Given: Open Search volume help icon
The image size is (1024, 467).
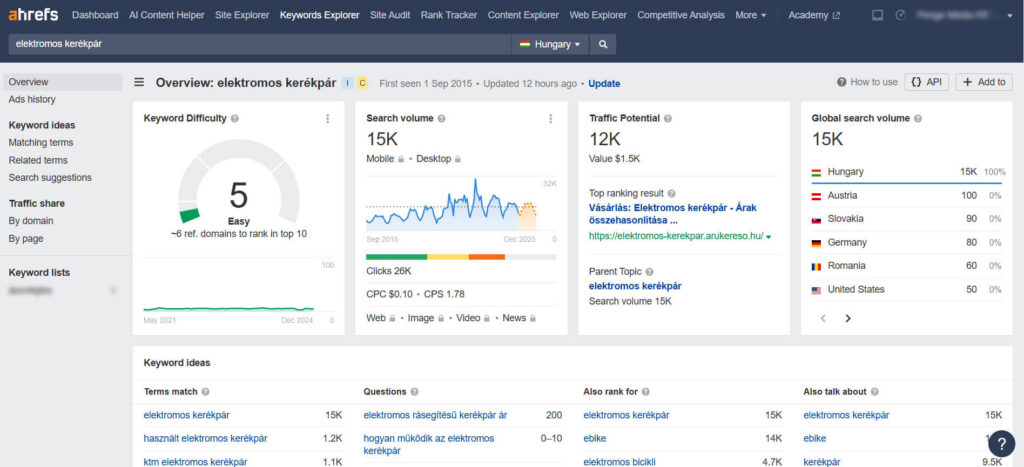Looking at the screenshot, I should coord(441,119).
